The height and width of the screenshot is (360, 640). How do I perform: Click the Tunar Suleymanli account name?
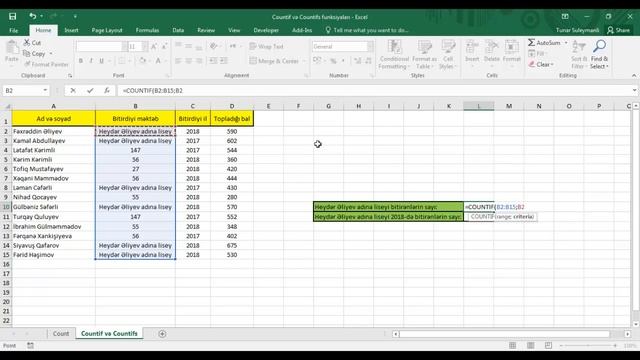coord(577,30)
